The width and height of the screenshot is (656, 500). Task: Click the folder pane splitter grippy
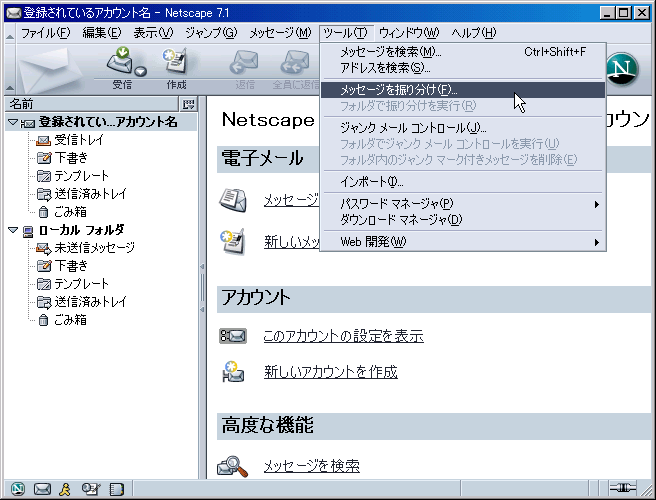coord(202,288)
